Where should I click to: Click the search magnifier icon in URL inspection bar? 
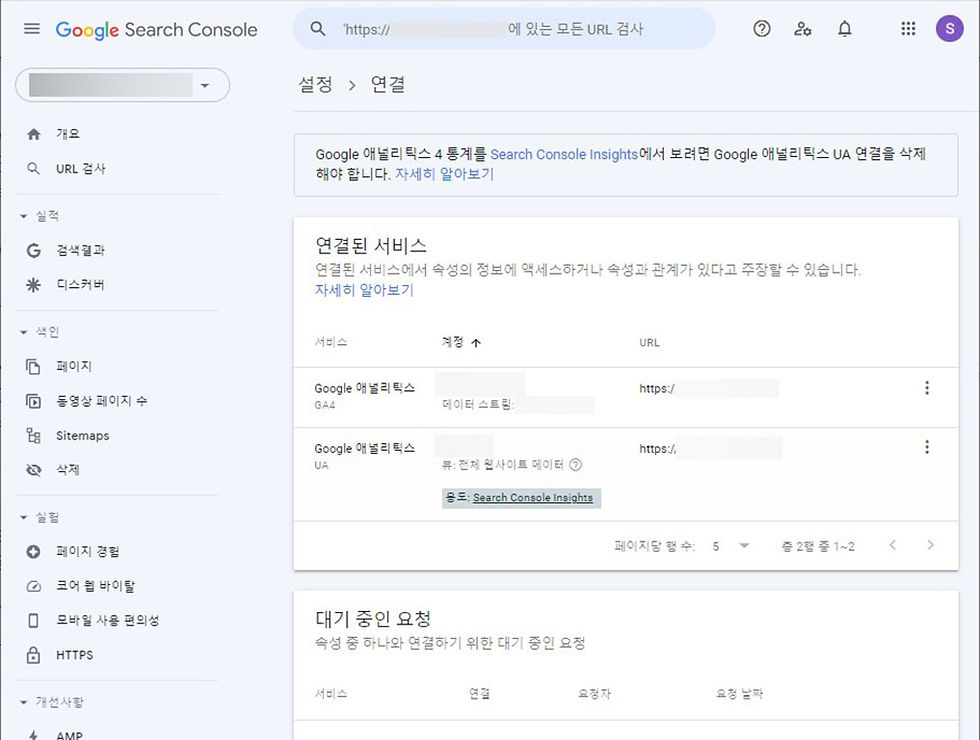pos(318,29)
